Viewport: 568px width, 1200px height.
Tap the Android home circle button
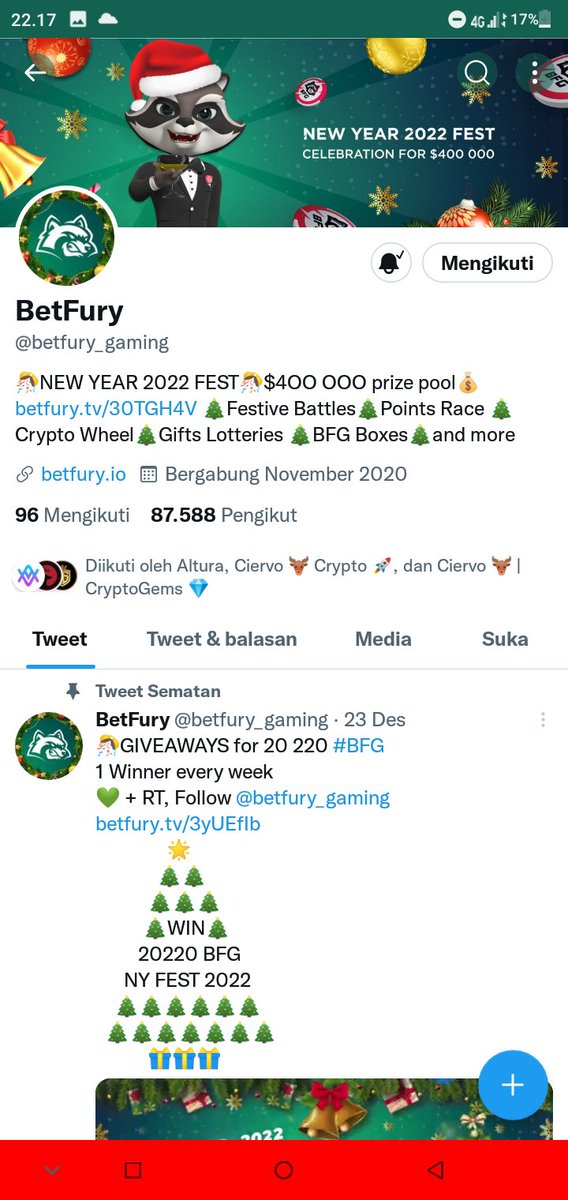point(283,1170)
